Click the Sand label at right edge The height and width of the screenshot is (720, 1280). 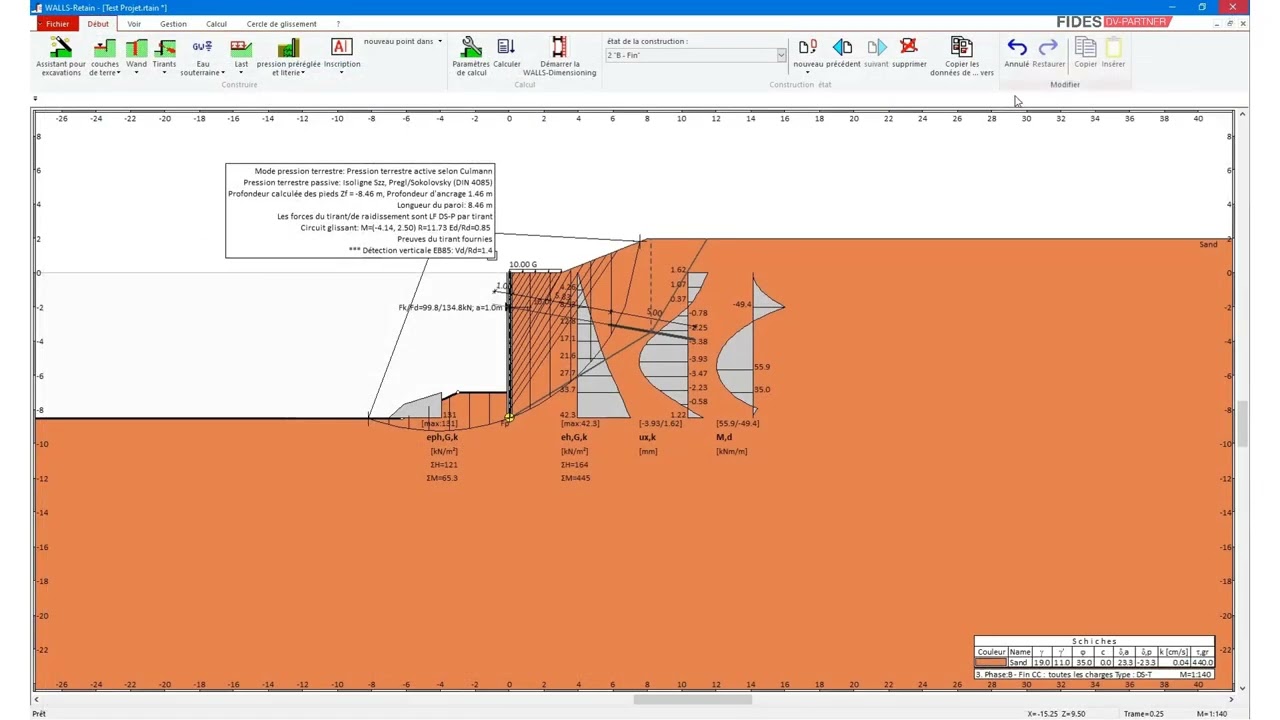click(1209, 245)
